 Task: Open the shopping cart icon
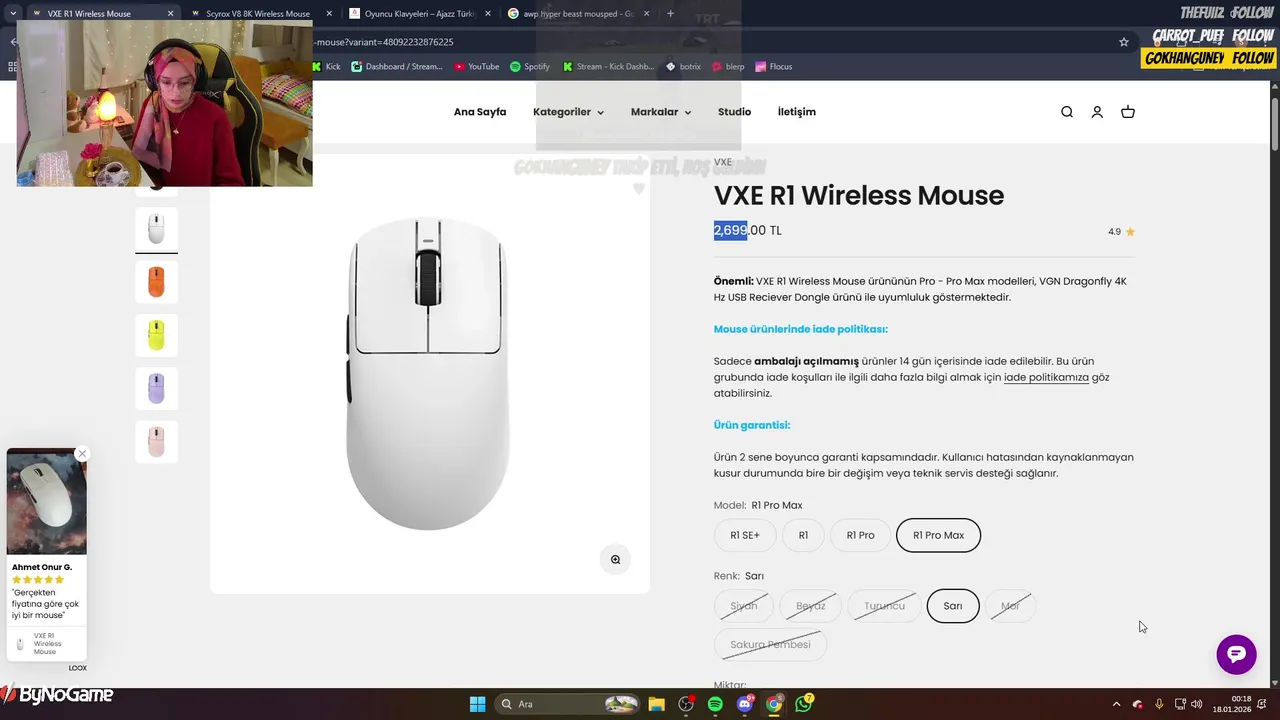click(x=1128, y=112)
